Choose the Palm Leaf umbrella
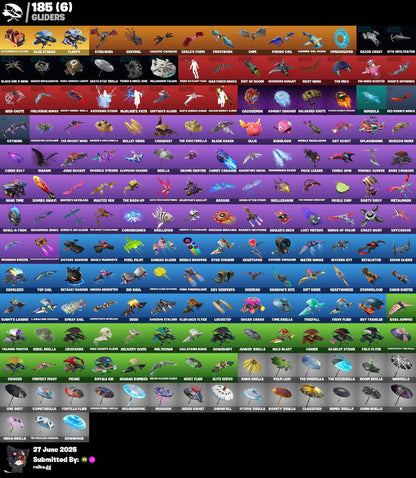Image resolution: width=416 pixels, height=478 pixels. [x=282, y=367]
